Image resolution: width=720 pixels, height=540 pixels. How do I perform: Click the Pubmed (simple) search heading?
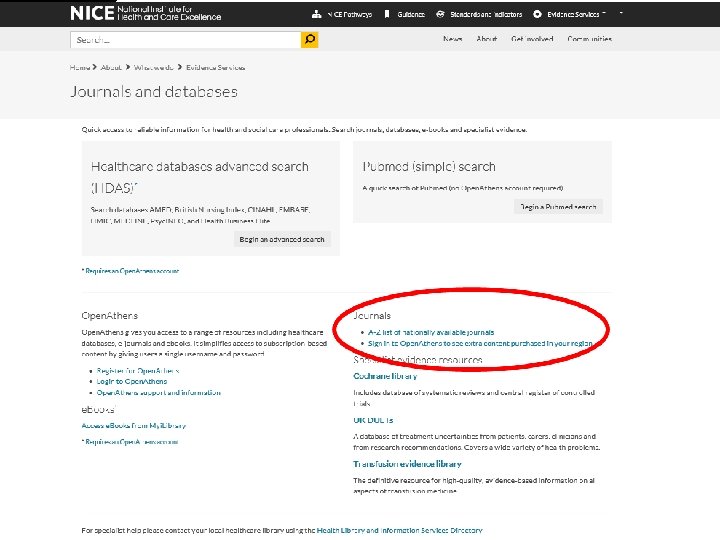tap(429, 166)
